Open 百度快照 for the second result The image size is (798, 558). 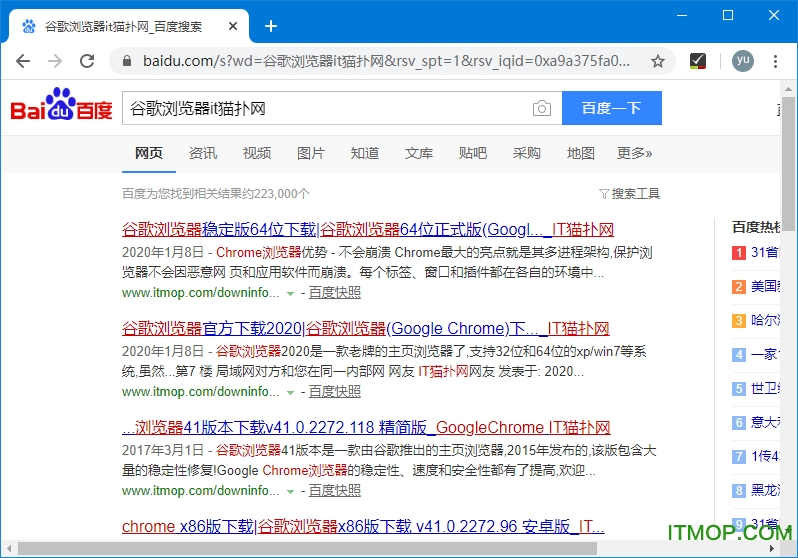[334, 391]
